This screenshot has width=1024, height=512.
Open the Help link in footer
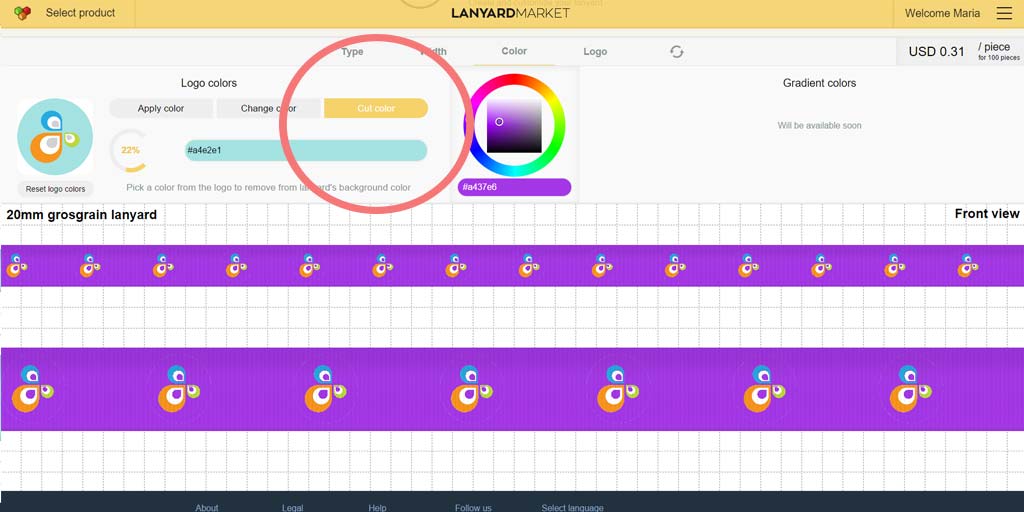pyautogui.click(x=377, y=507)
